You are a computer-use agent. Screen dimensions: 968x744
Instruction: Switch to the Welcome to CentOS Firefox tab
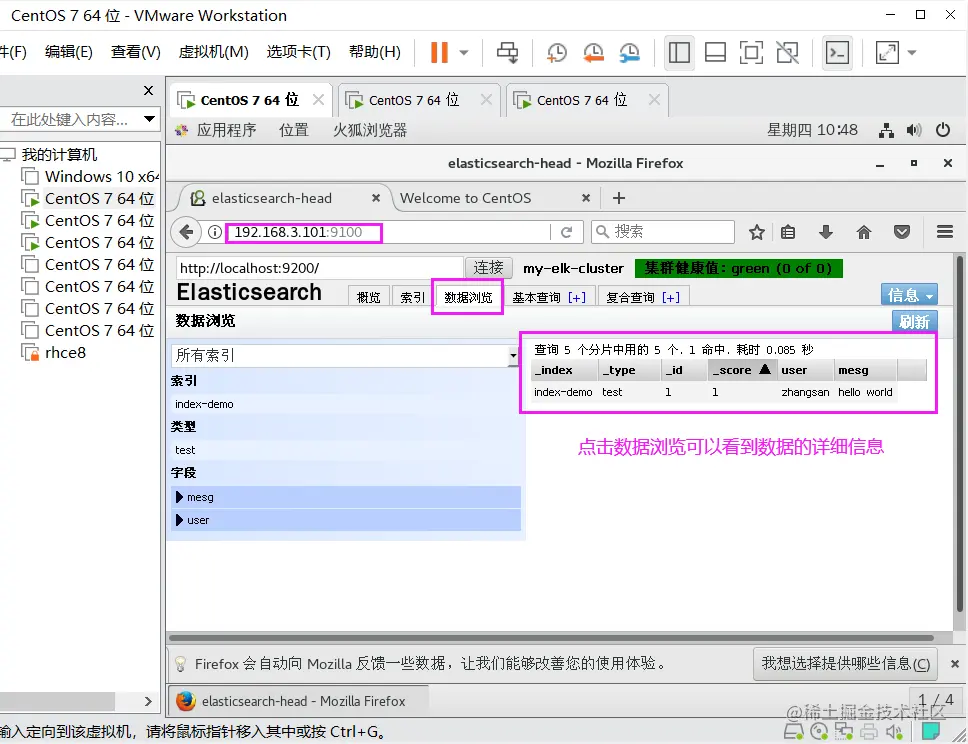click(465, 198)
